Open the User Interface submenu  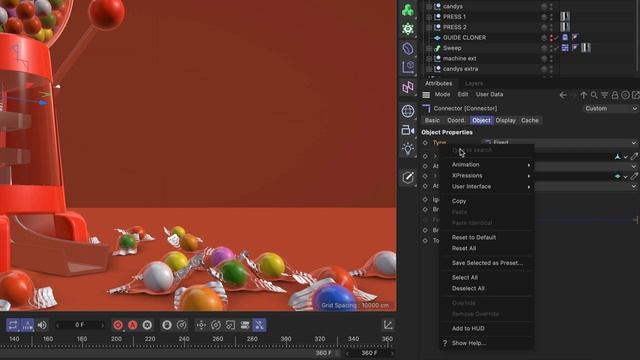click(487, 187)
